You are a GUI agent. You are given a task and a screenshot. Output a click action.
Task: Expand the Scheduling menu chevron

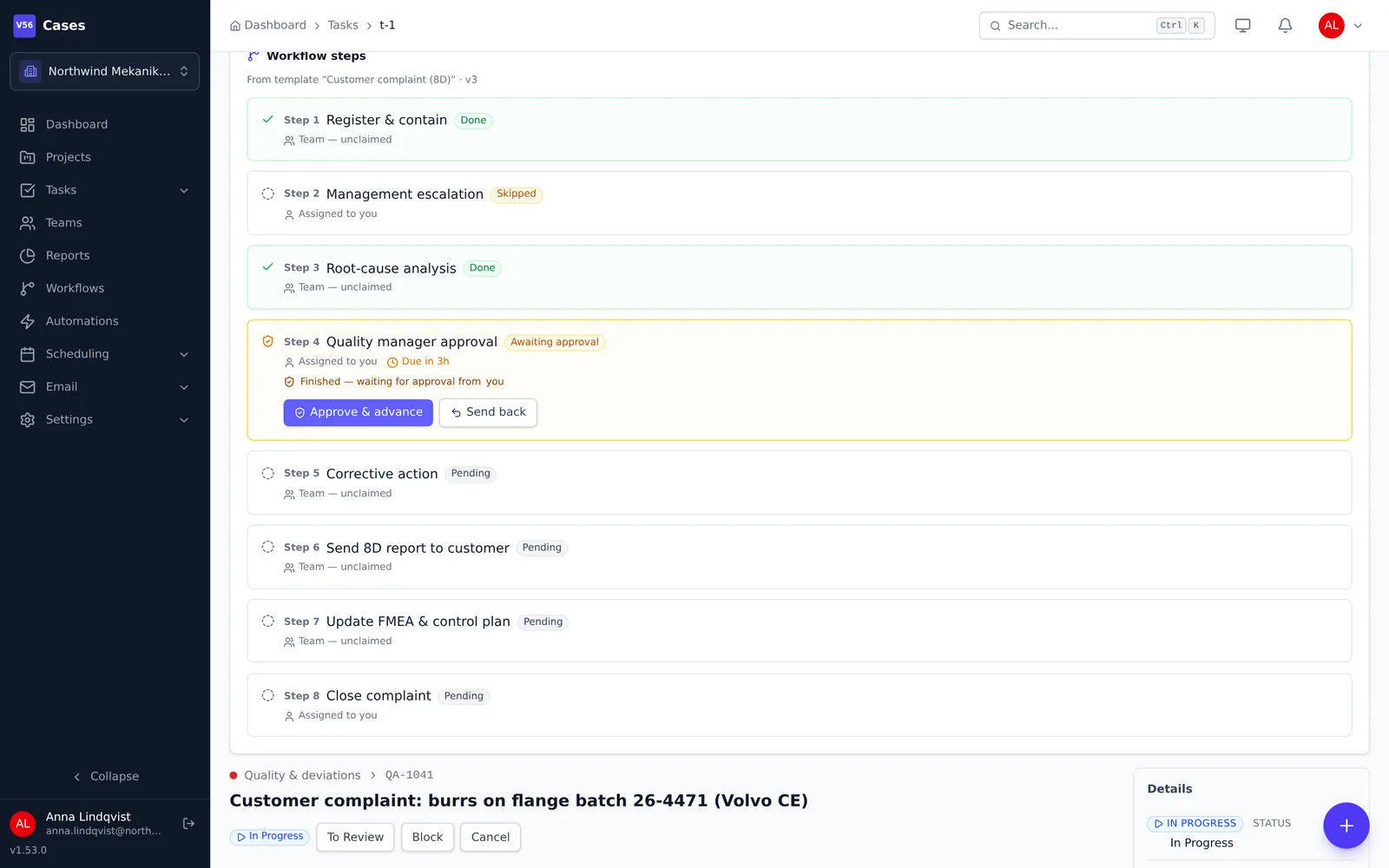(x=184, y=354)
